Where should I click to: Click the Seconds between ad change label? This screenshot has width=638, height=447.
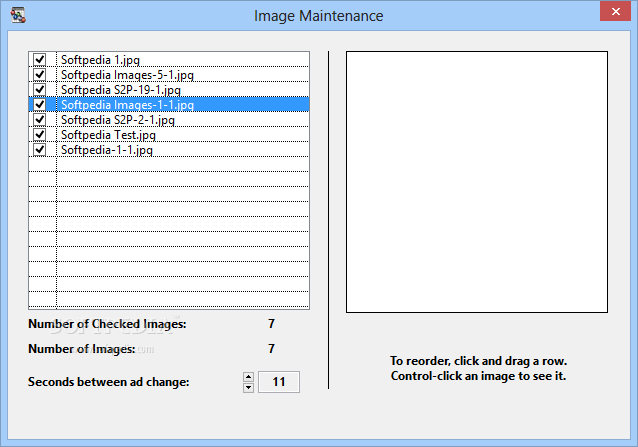point(109,382)
